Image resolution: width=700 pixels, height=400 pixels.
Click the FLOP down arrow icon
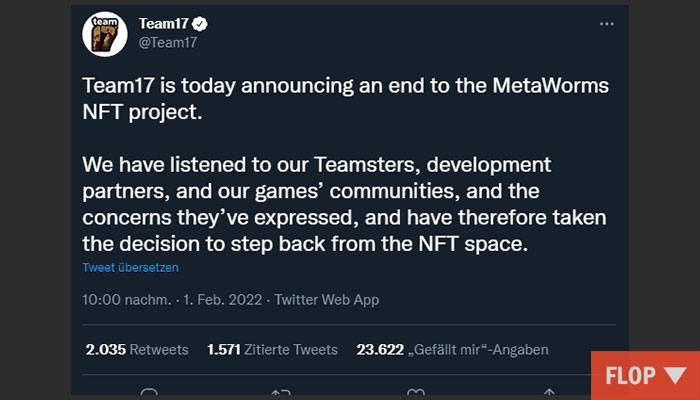click(673, 376)
